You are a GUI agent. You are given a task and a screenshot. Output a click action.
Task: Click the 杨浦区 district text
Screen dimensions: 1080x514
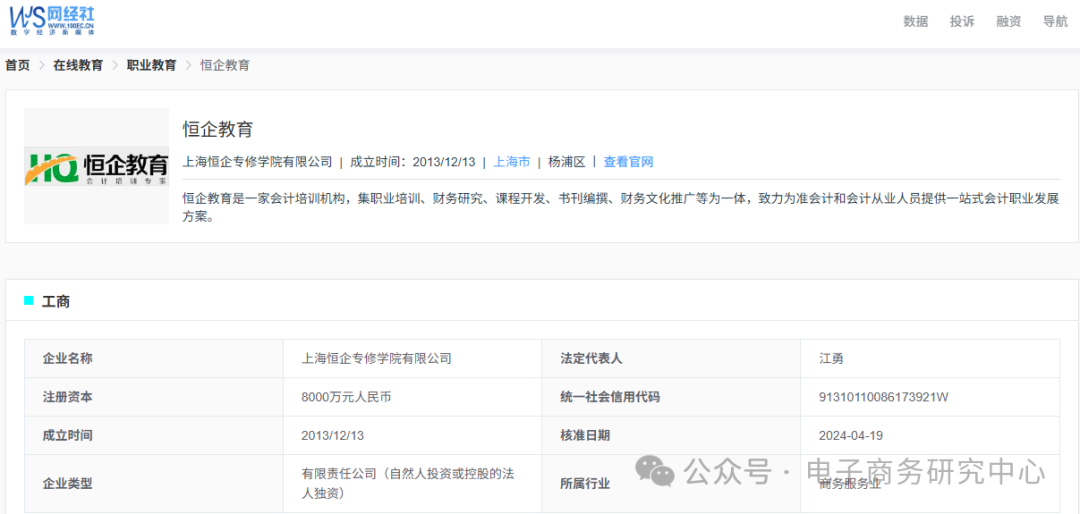(x=567, y=162)
